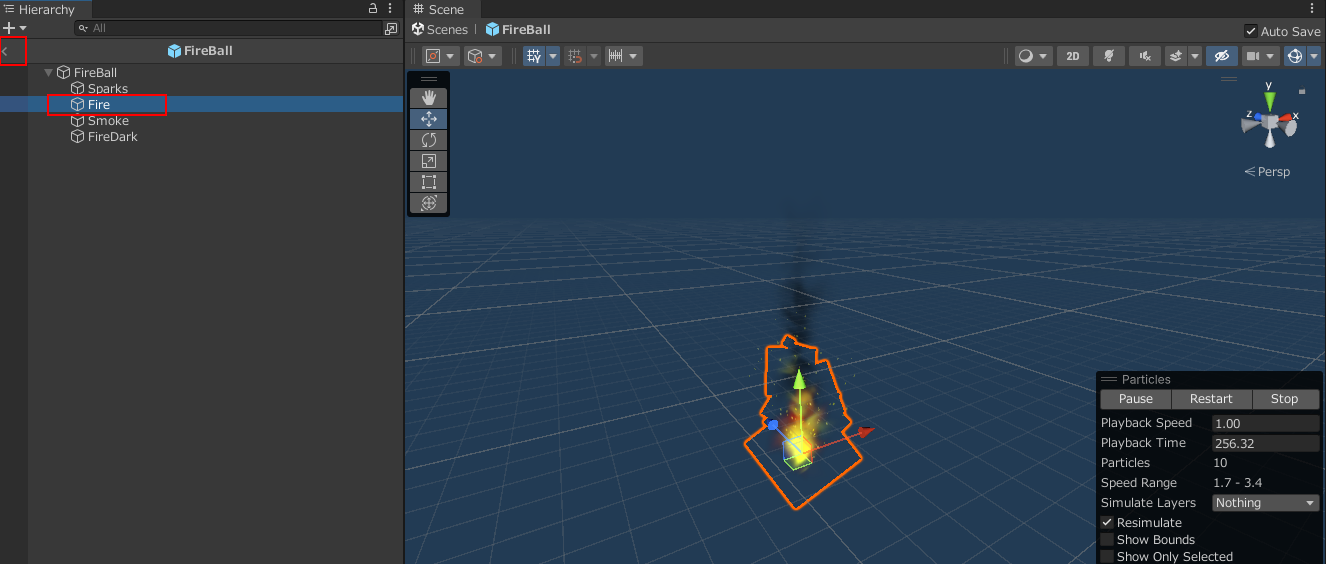Click the tool handle position (Pivot) icon

(433, 57)
